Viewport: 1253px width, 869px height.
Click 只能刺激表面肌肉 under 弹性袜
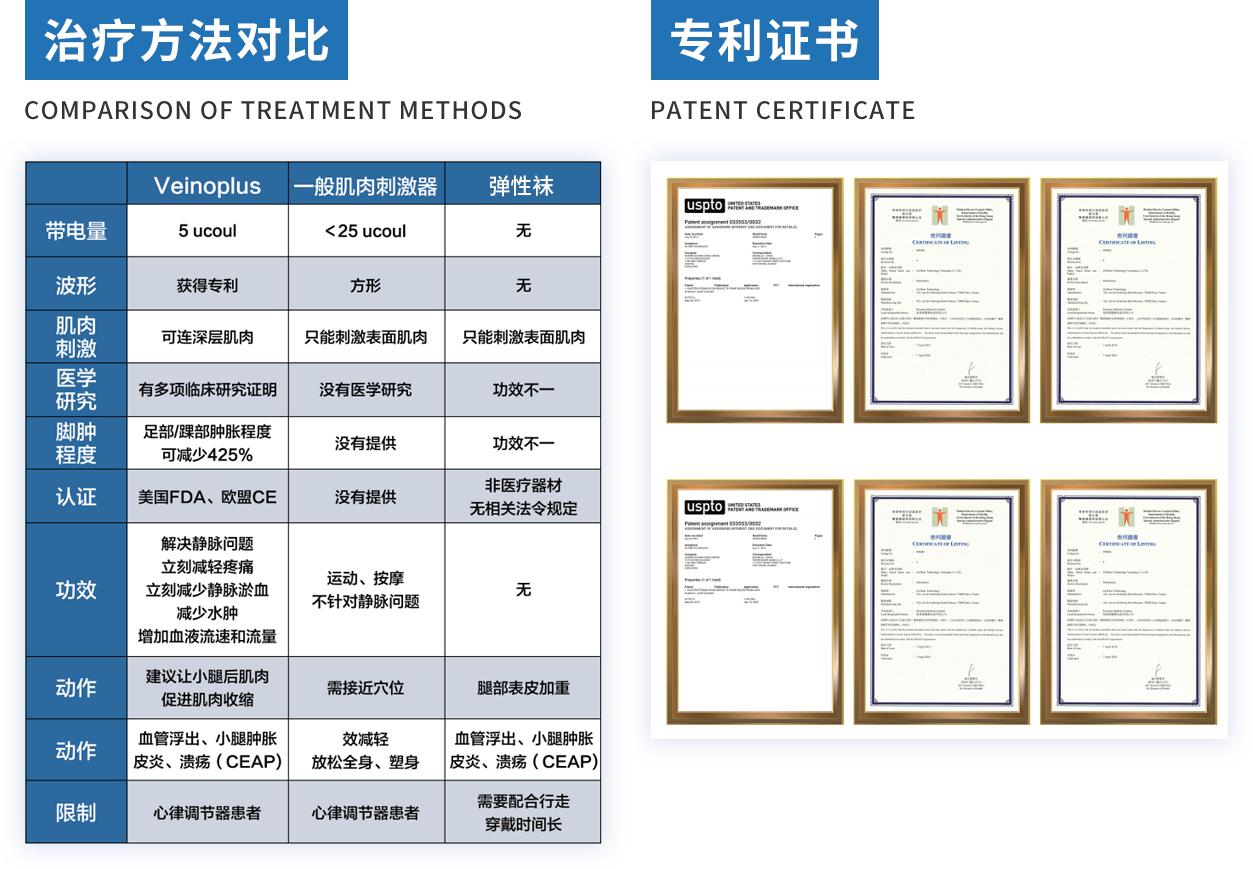pos(522,337)
